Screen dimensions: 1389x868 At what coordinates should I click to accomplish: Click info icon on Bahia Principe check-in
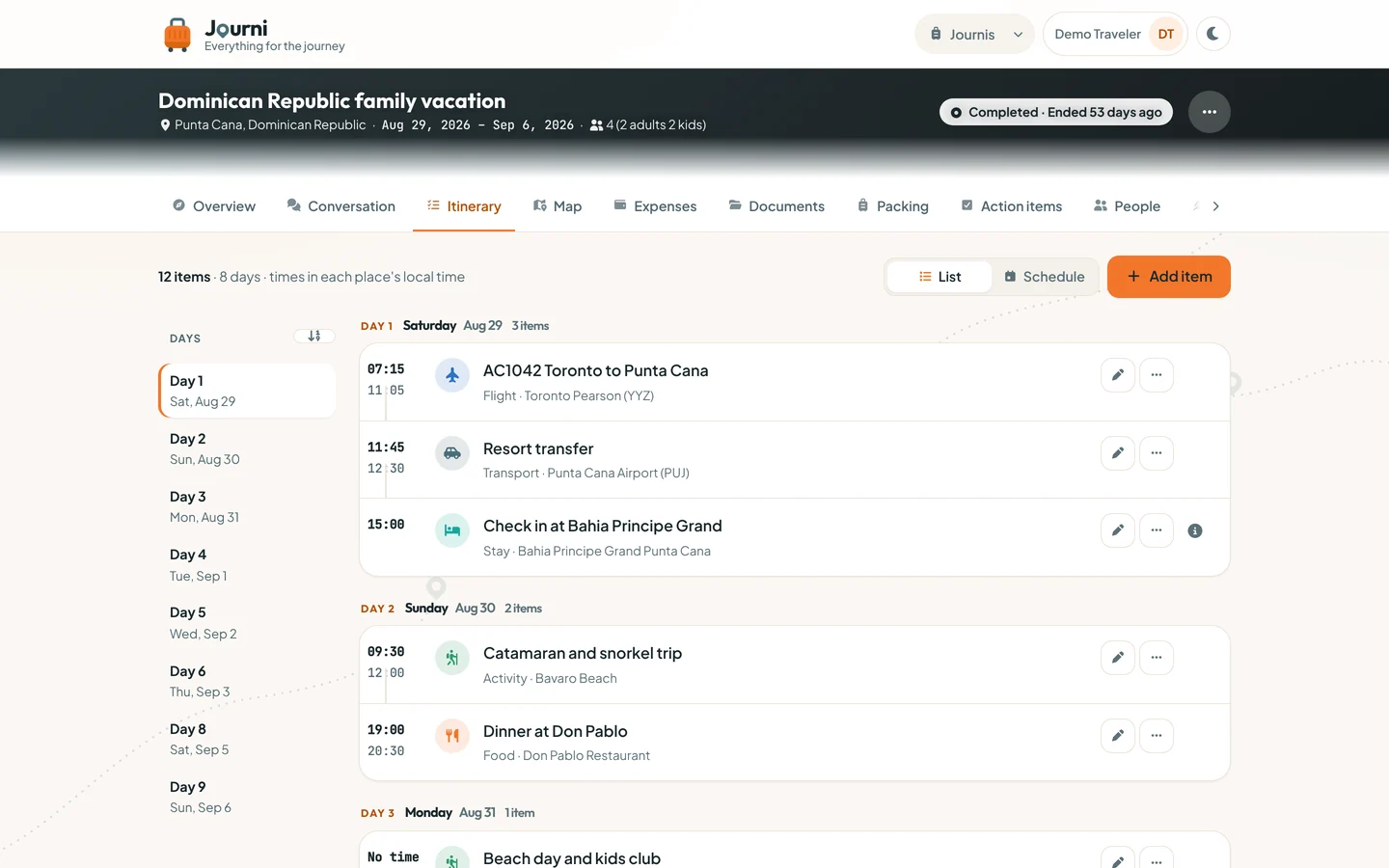[1195, 530]
